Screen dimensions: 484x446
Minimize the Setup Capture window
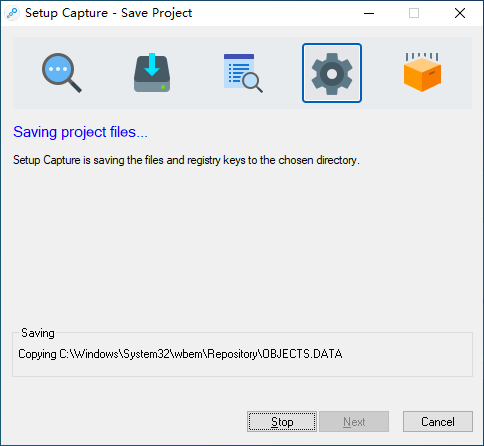pos(369,13)
